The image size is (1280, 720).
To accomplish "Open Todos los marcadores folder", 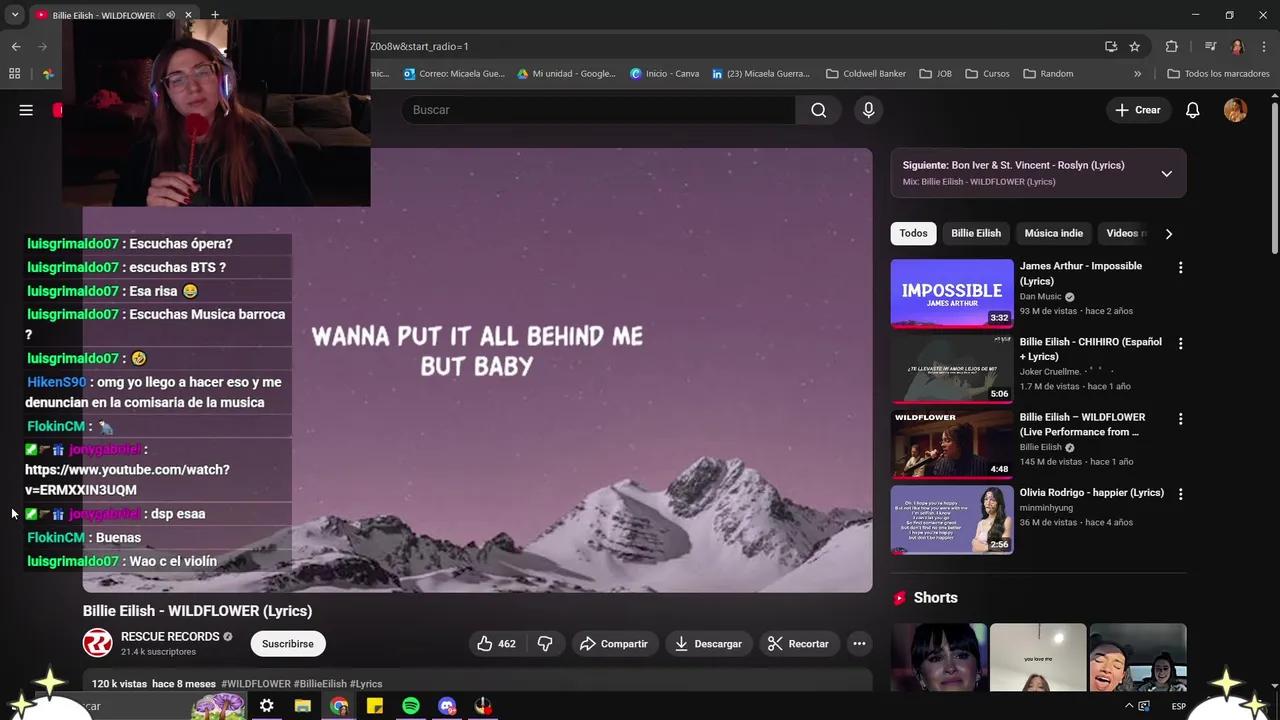I will click(x=1218, y=73).
